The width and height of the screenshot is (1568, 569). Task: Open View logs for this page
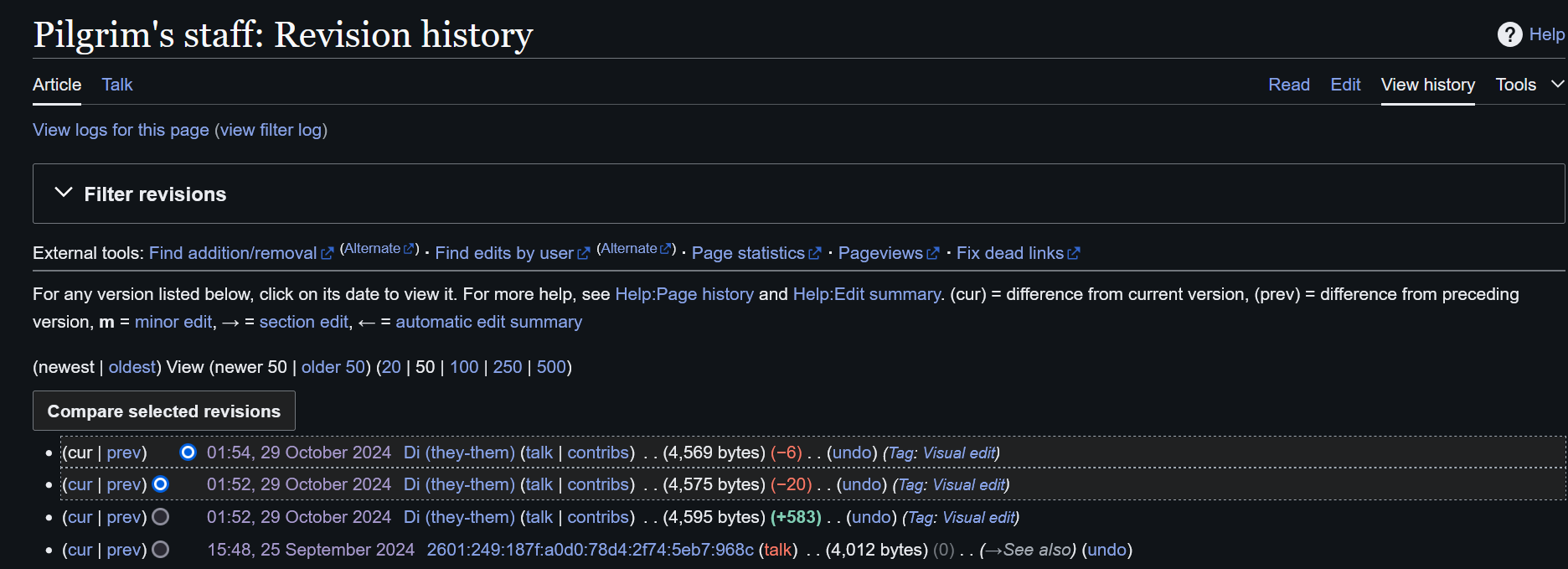tap(121, 130)
